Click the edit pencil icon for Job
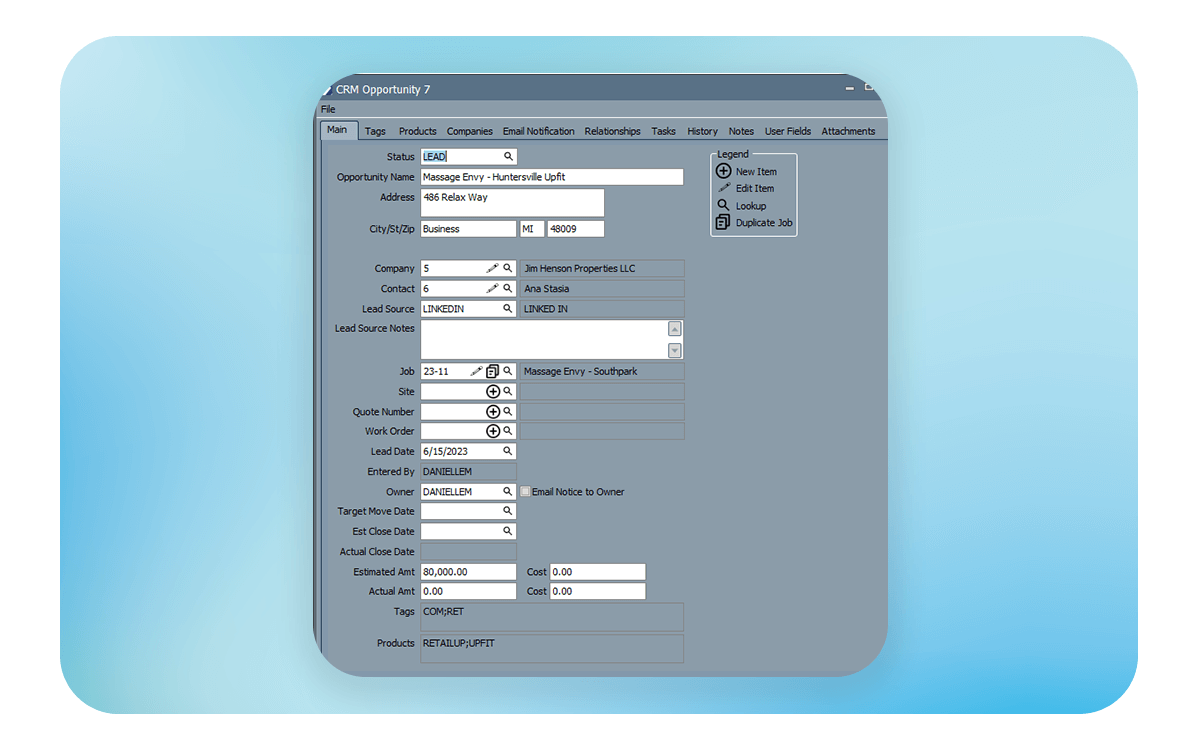The image size is (1200, 750). coord(476,371)
